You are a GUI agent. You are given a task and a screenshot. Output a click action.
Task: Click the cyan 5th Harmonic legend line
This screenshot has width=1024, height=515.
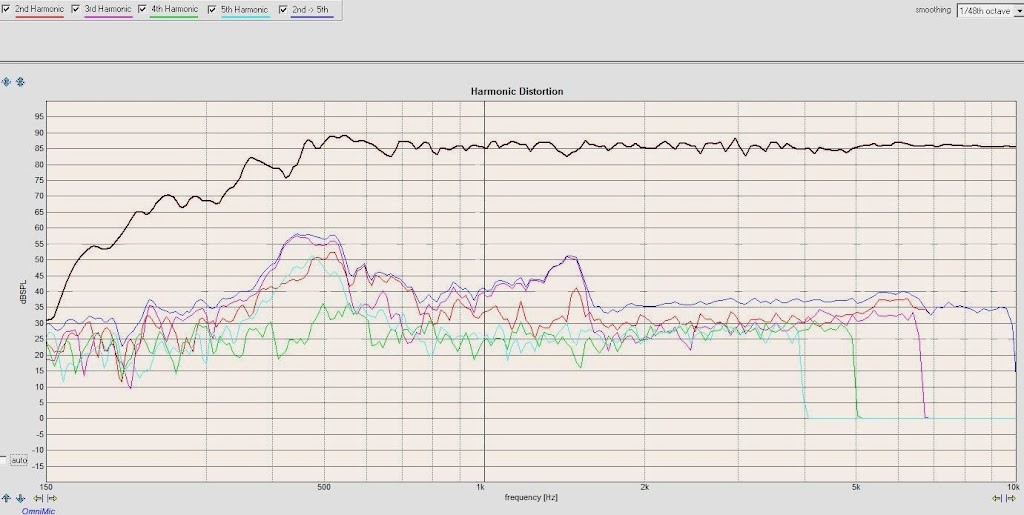(x=245, y=17)
